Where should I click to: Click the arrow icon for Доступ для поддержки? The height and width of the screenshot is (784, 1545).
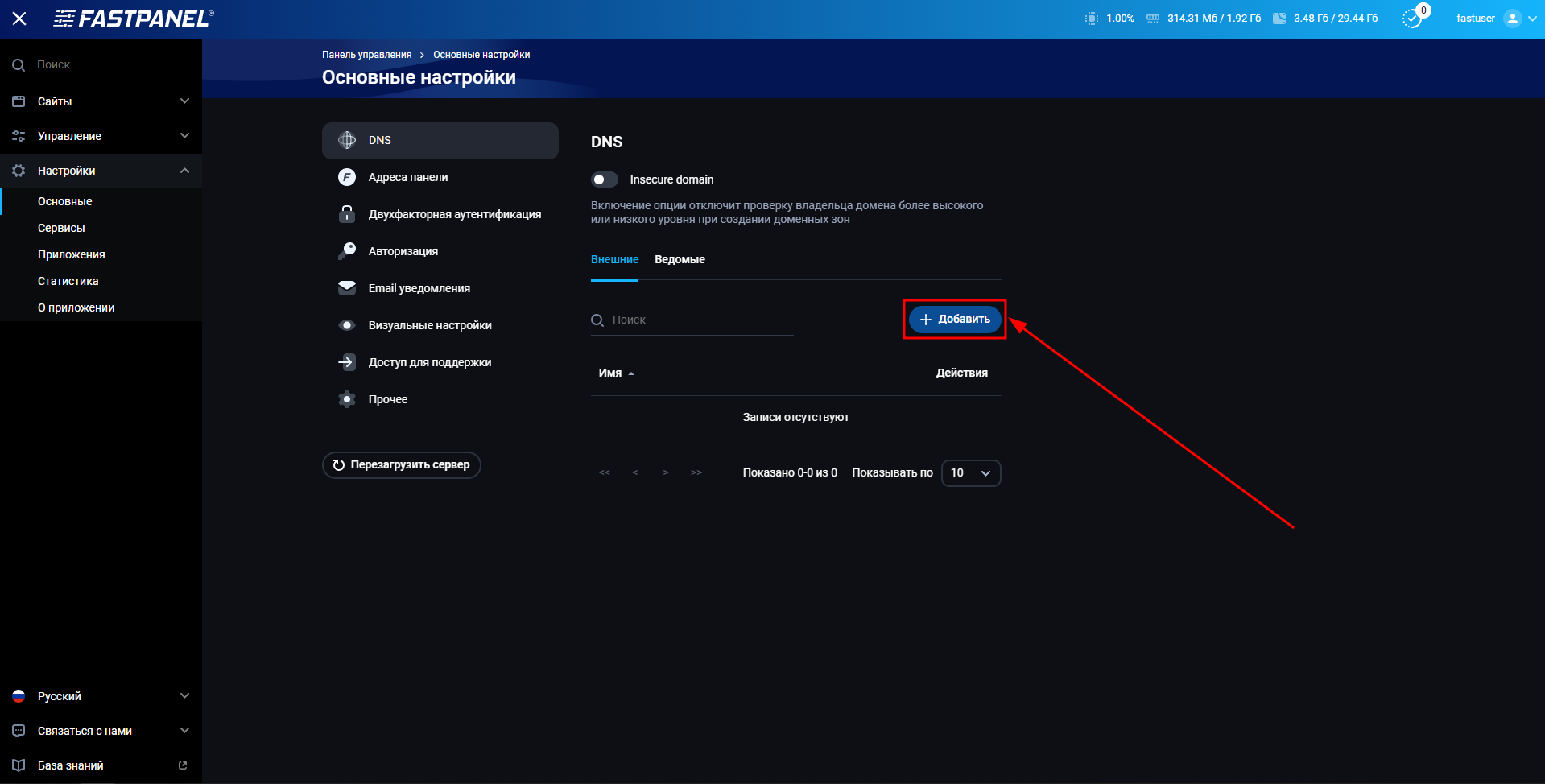click(x=347, y=361)
